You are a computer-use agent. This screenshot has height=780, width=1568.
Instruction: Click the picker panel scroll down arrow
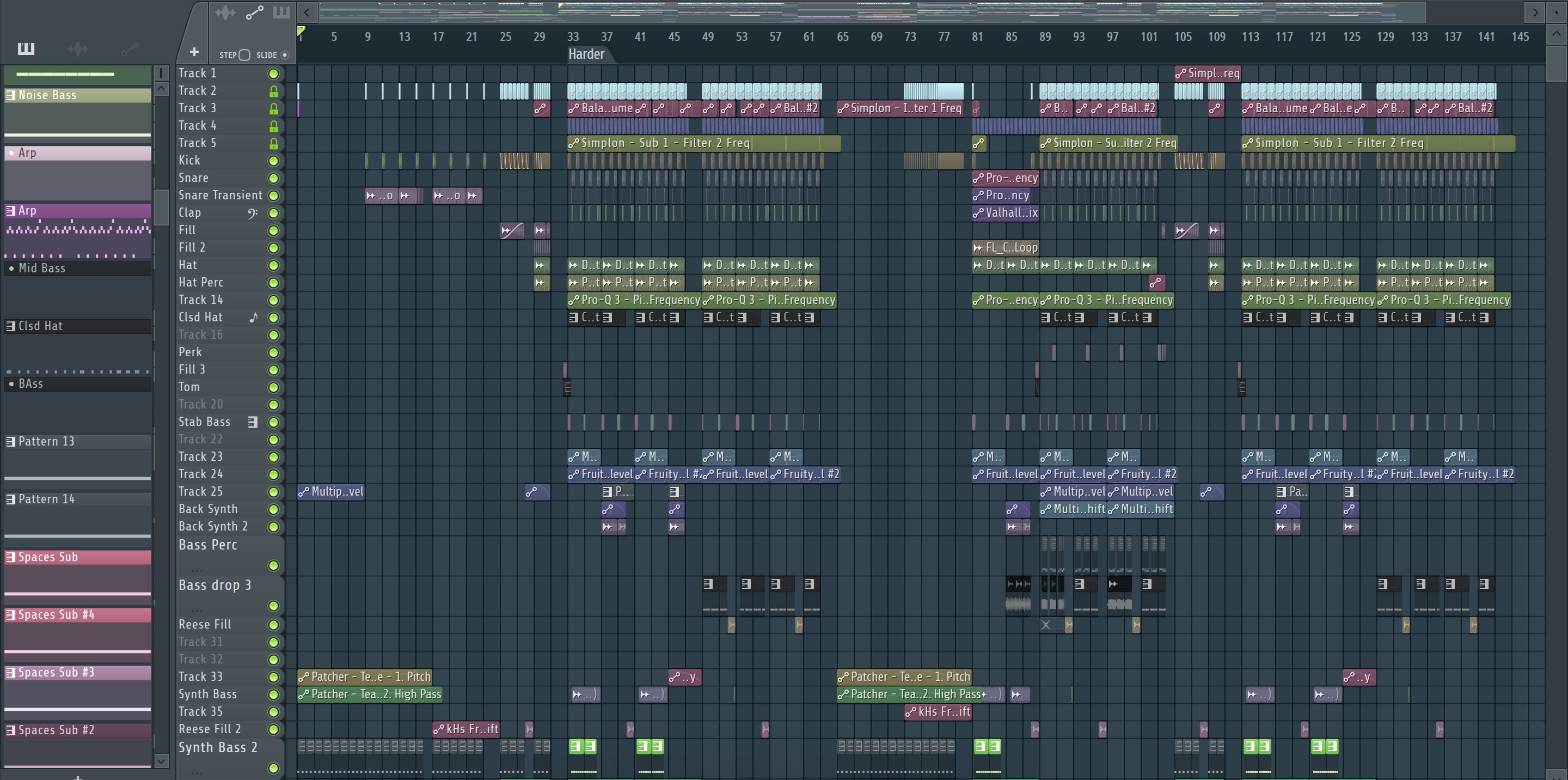click(x=161, y=760)
